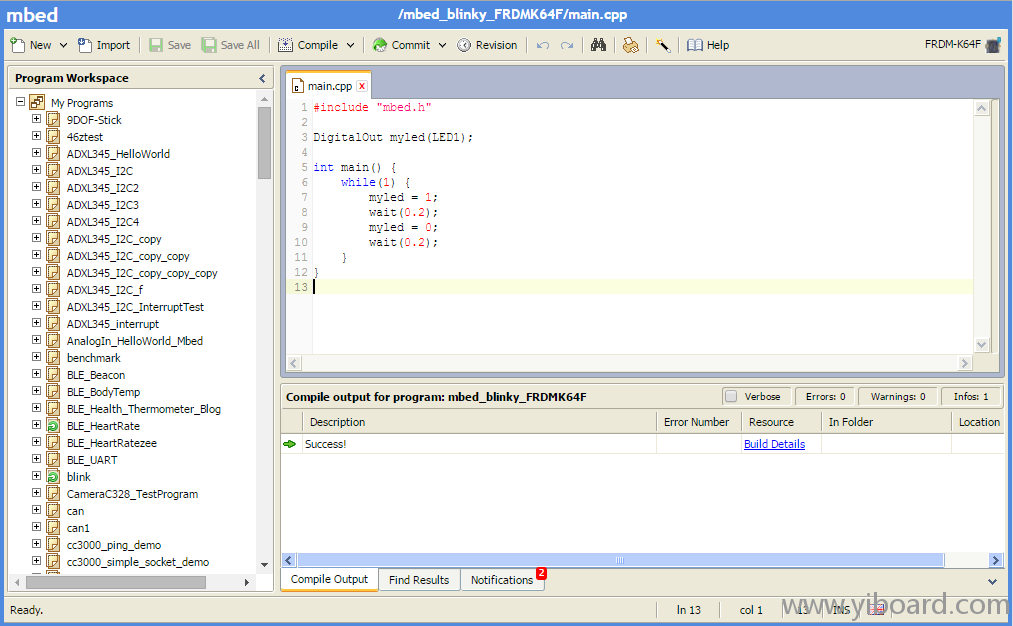Click the FRDM-K64F platform icon
Viewport: 1013px width, 626px height.
[993, 45]
